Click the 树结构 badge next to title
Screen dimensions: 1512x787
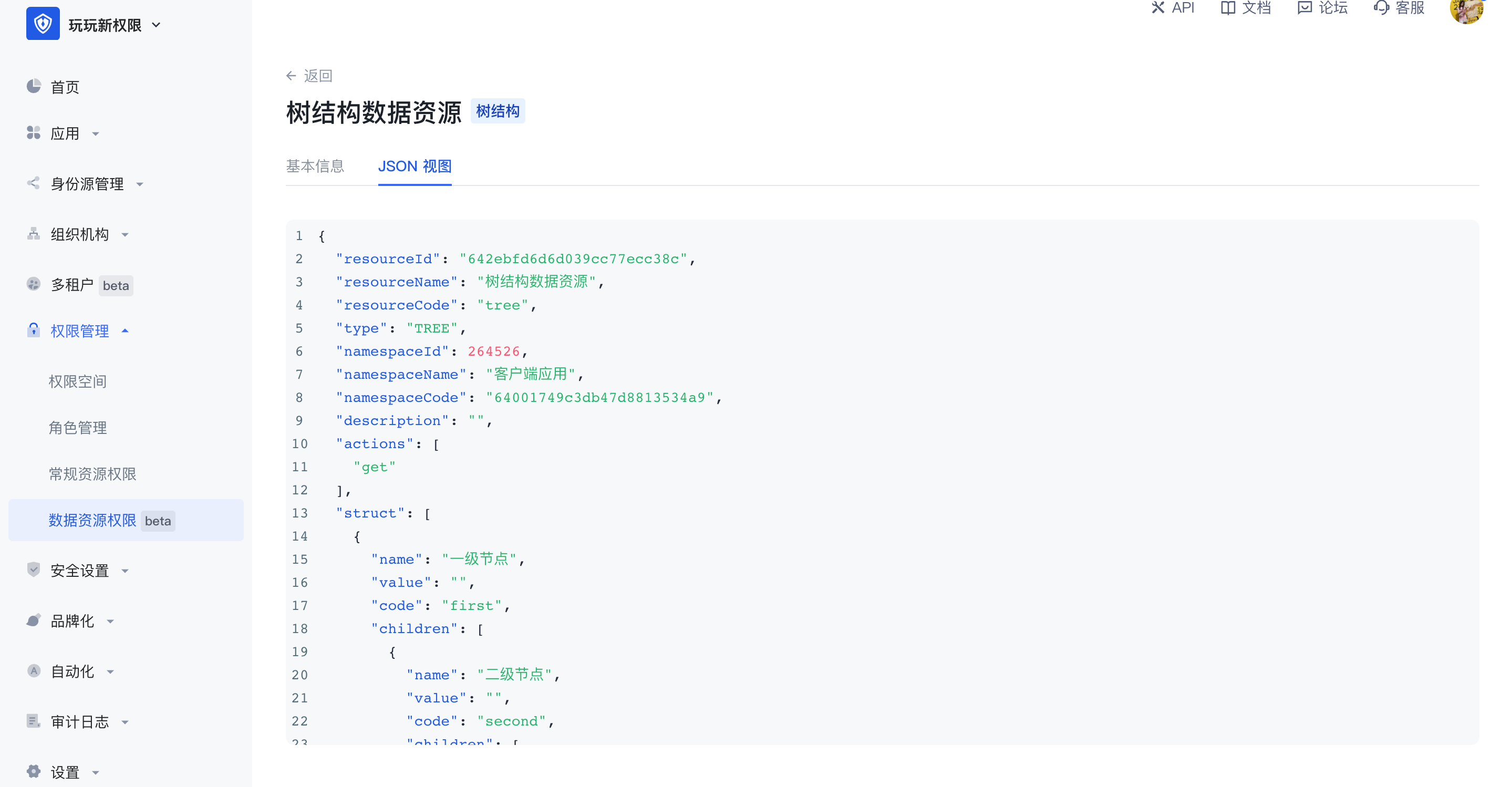(x=497, y=110)
